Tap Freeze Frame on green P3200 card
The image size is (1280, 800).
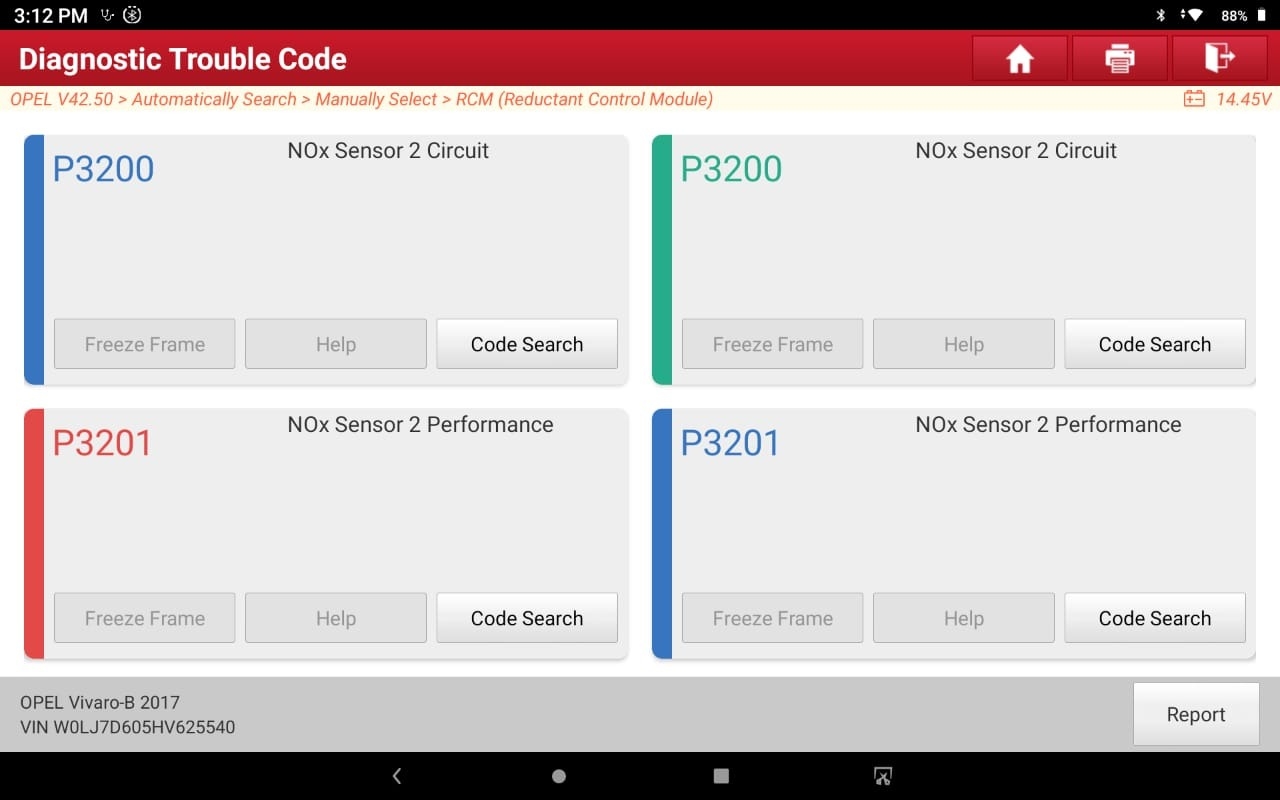(x=773, y=344)
